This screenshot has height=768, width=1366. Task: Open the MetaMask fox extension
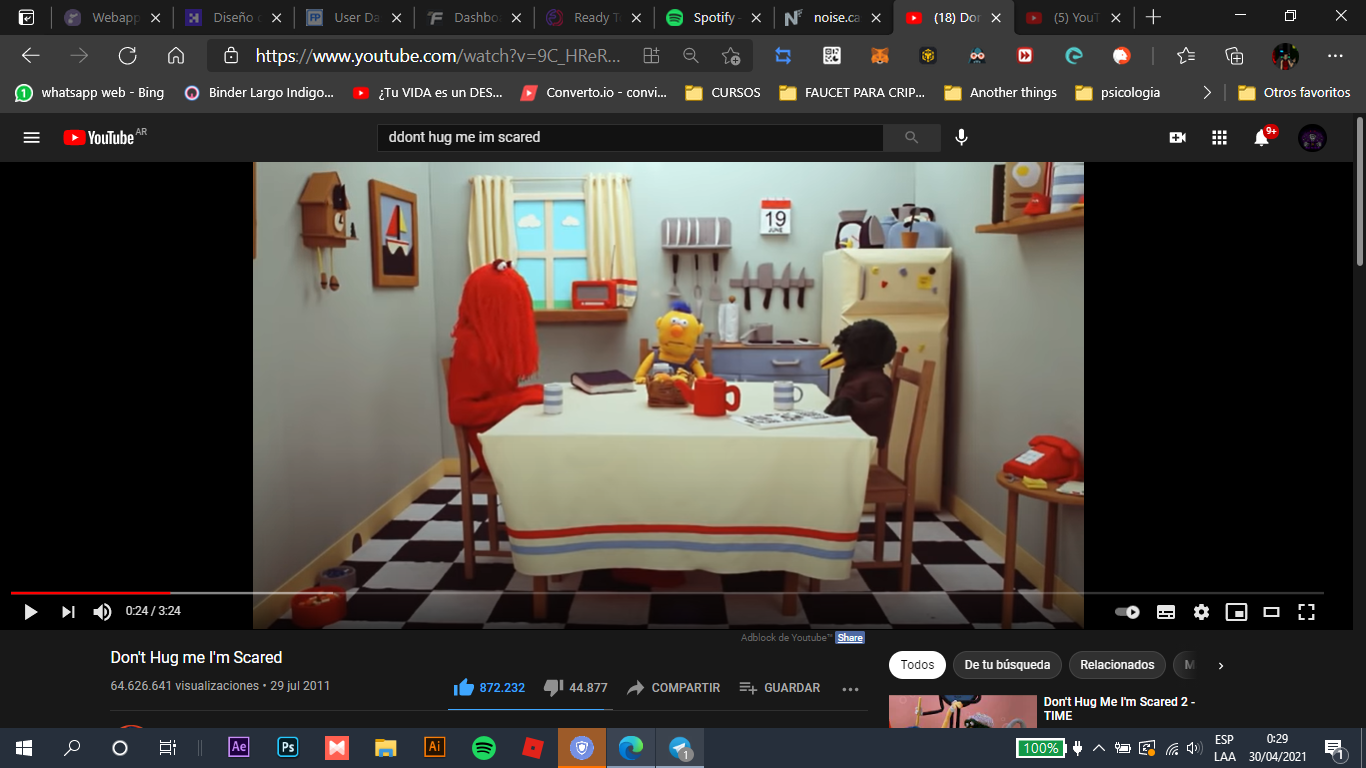880,56
